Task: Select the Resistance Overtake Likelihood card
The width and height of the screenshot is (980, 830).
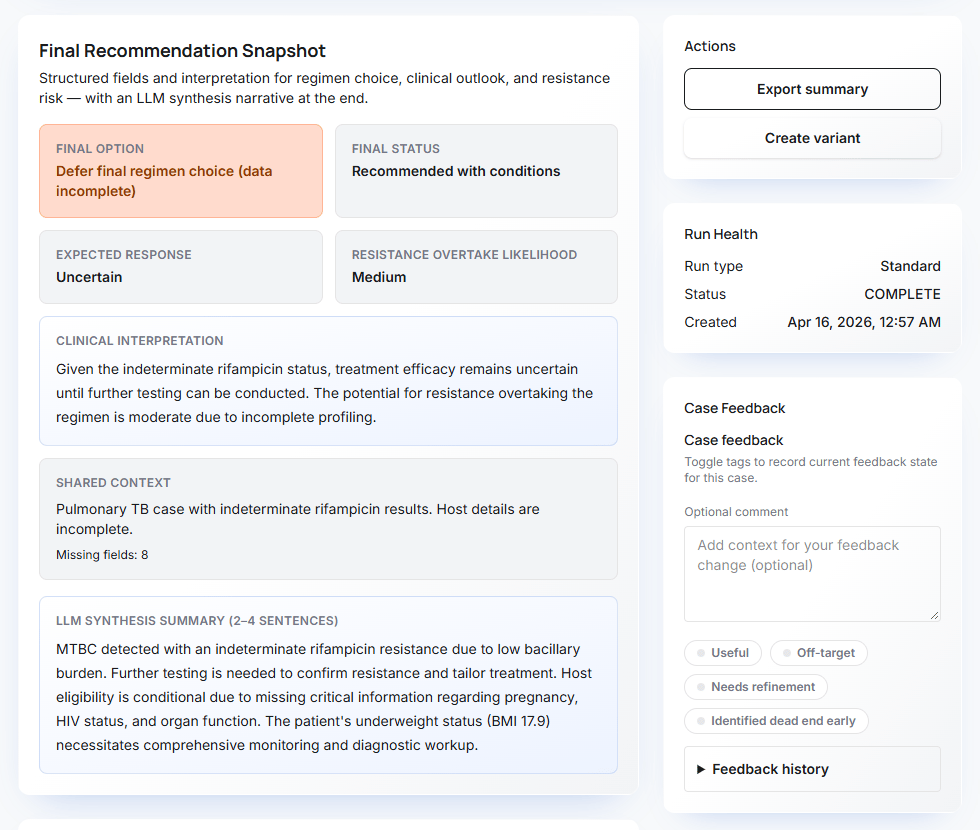Action: point(476,267)
